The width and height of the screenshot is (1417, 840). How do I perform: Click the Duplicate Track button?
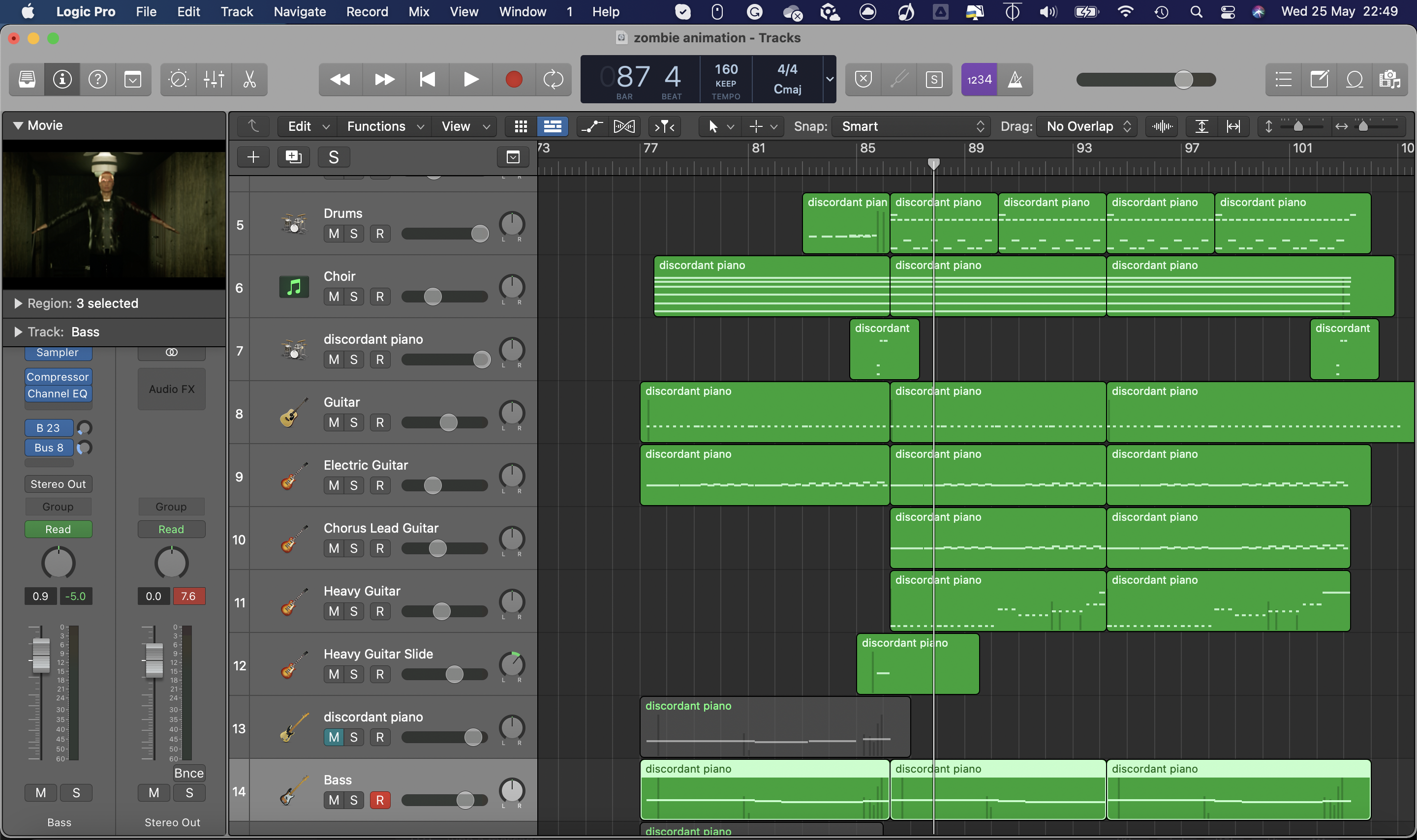[x=293, y=157]
